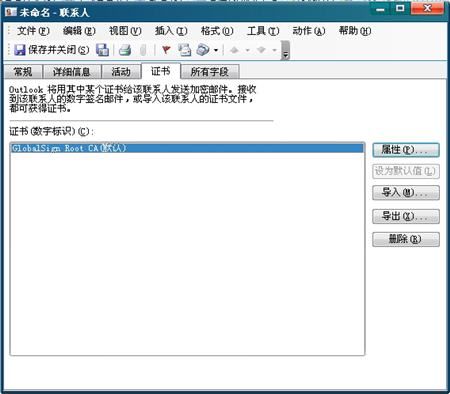The width and height of the screenshot is (450, 394).
Task: Click the telephone dial icon
Action: (x=203, y=50)
